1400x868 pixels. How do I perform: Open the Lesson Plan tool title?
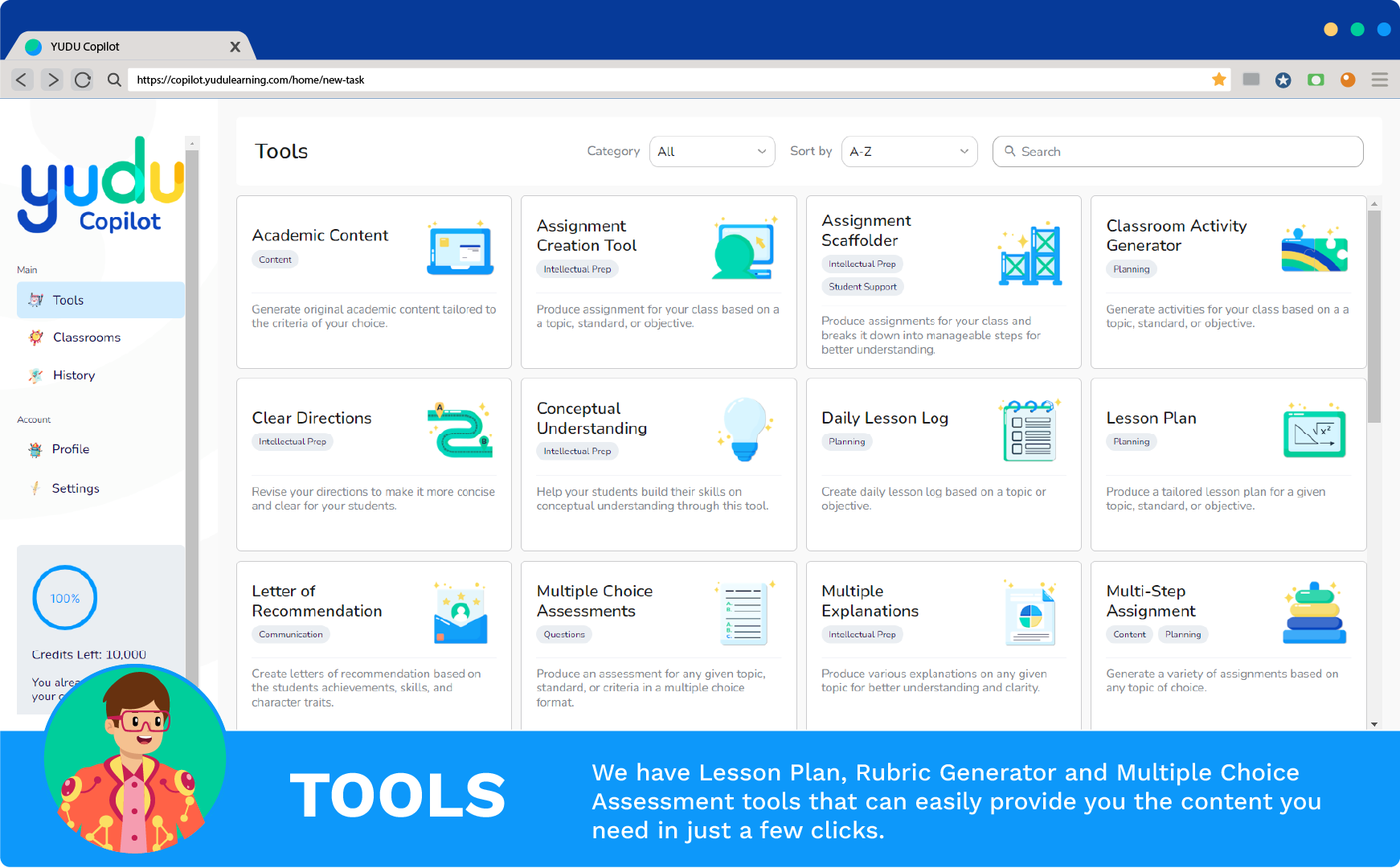(1151, 418)
